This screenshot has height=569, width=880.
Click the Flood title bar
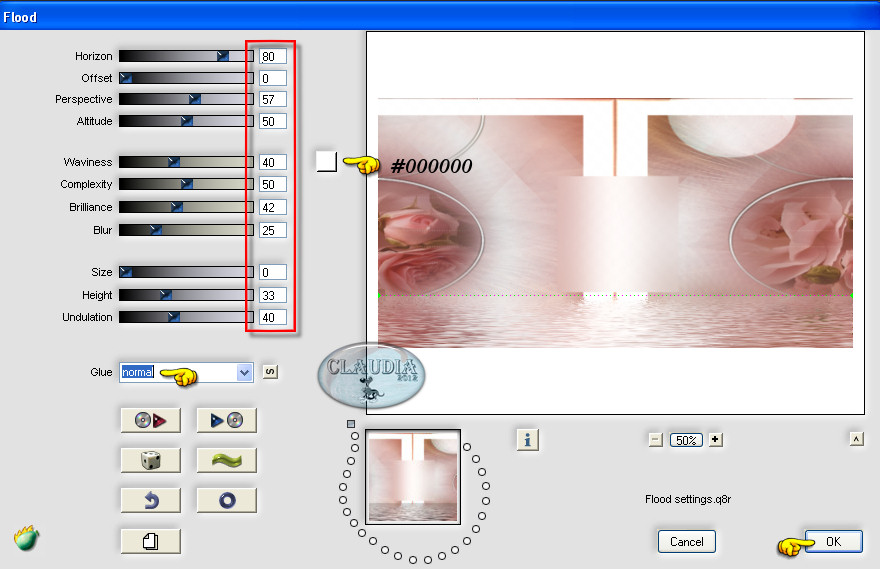(440, 16)
